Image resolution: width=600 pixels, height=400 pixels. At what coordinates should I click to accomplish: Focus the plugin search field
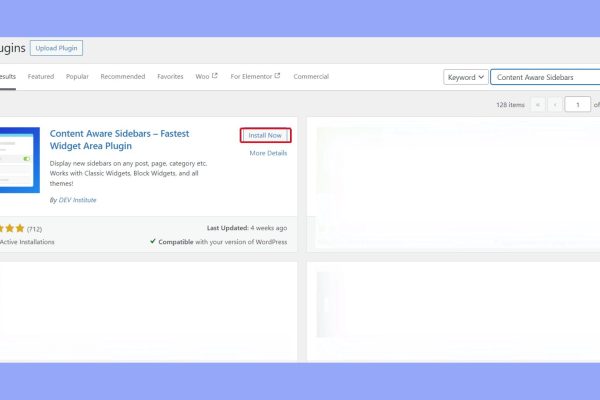(545, 77)
